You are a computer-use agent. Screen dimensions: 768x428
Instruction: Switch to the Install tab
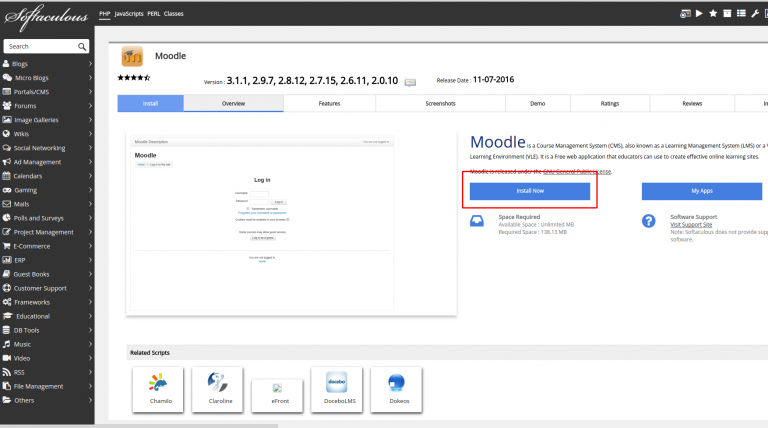(x=150, y=103)
